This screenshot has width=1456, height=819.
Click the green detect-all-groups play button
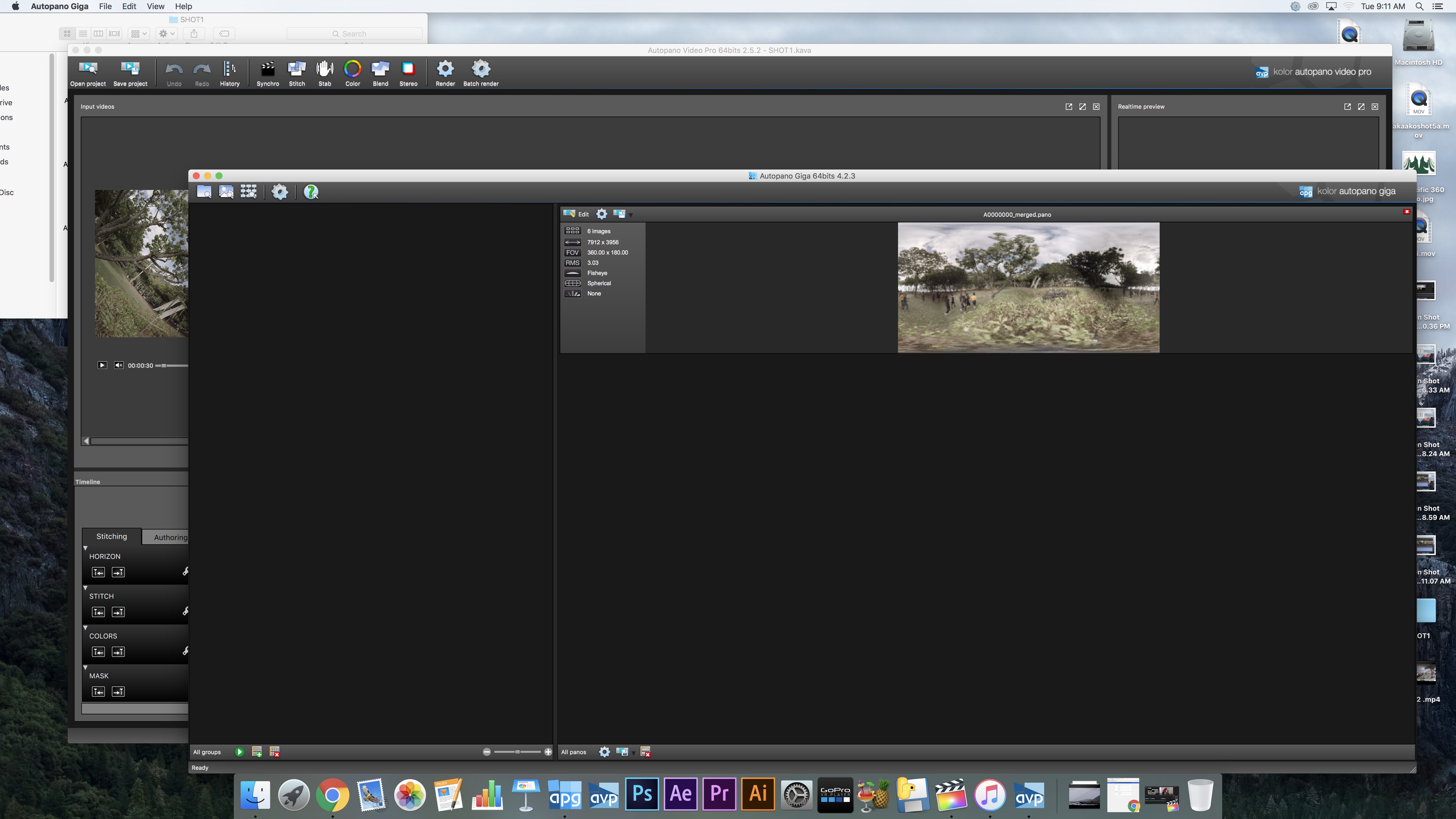[239, 752]
